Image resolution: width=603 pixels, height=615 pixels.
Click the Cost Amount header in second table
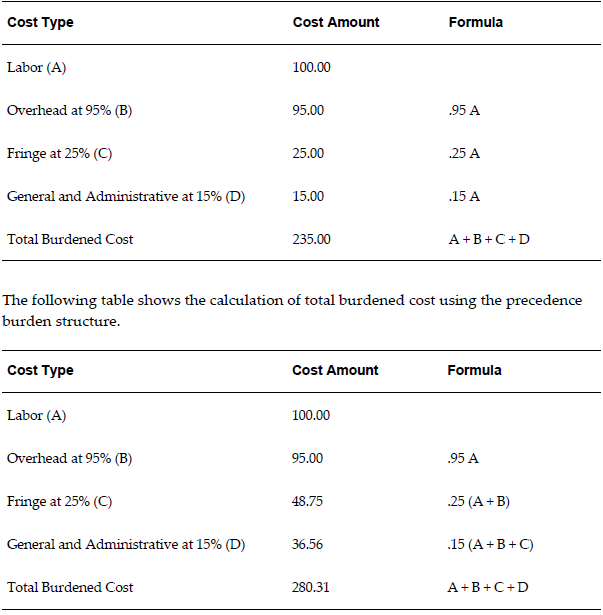coord(335,370)
